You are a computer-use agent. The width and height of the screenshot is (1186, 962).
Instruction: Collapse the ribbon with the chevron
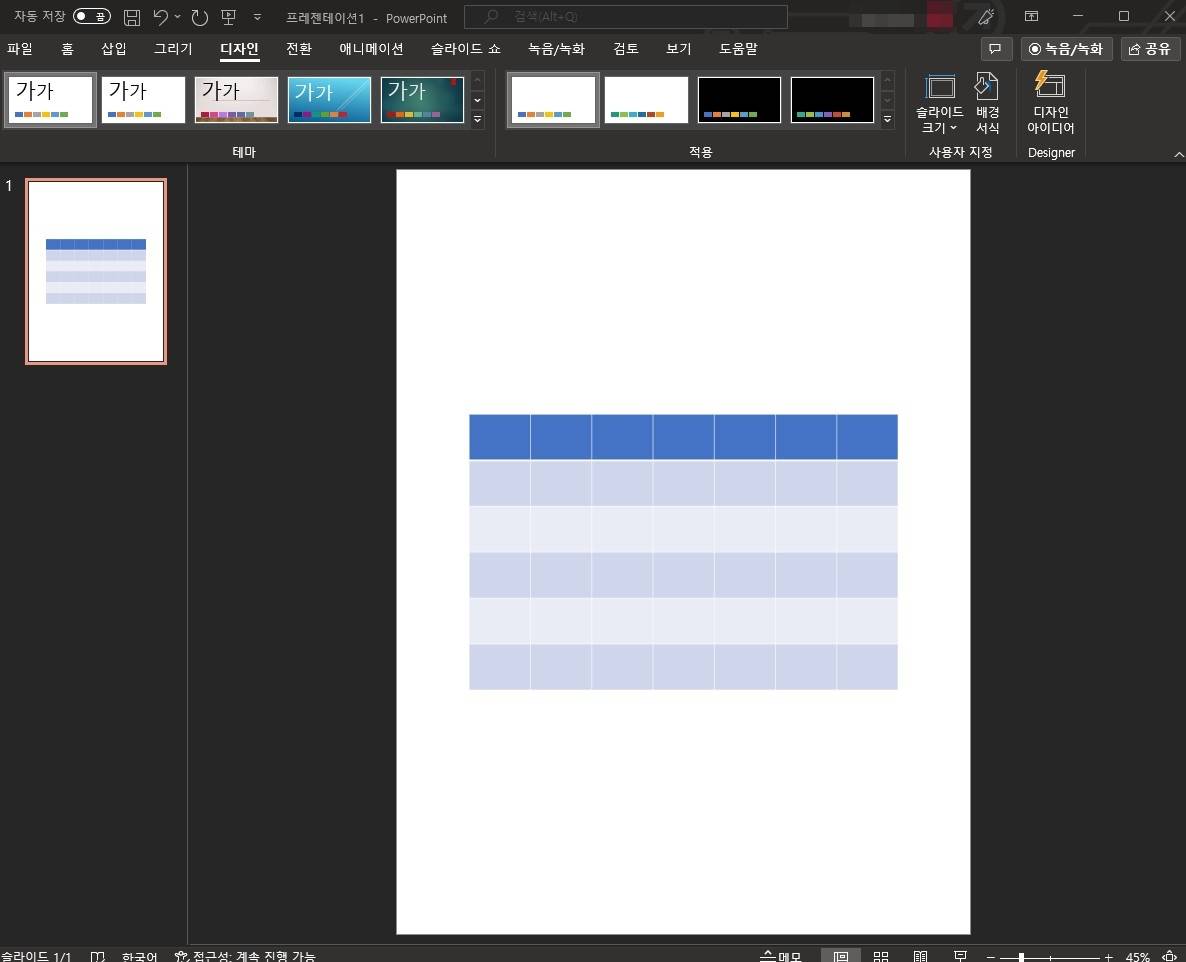[x=1178, y=154]
